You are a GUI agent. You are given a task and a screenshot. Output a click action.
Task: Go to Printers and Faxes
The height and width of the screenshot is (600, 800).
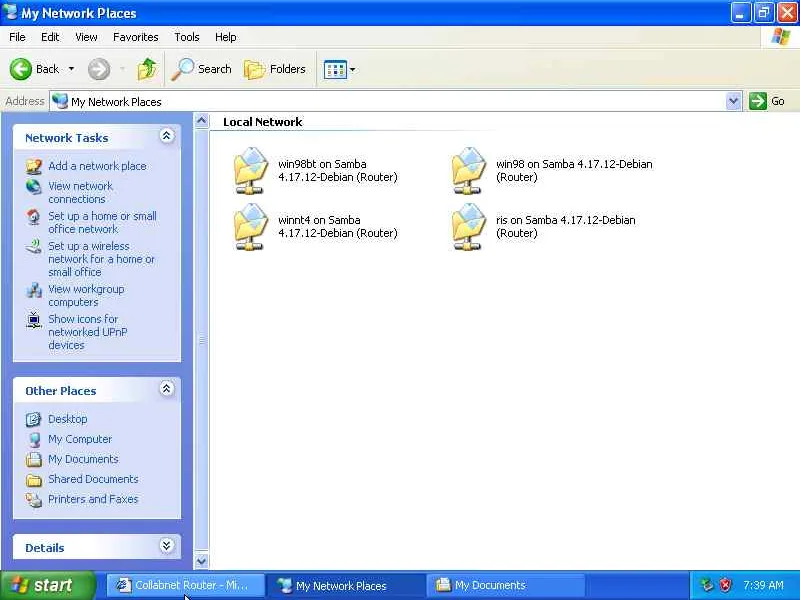pyautogui.click(x=93, y=499)
